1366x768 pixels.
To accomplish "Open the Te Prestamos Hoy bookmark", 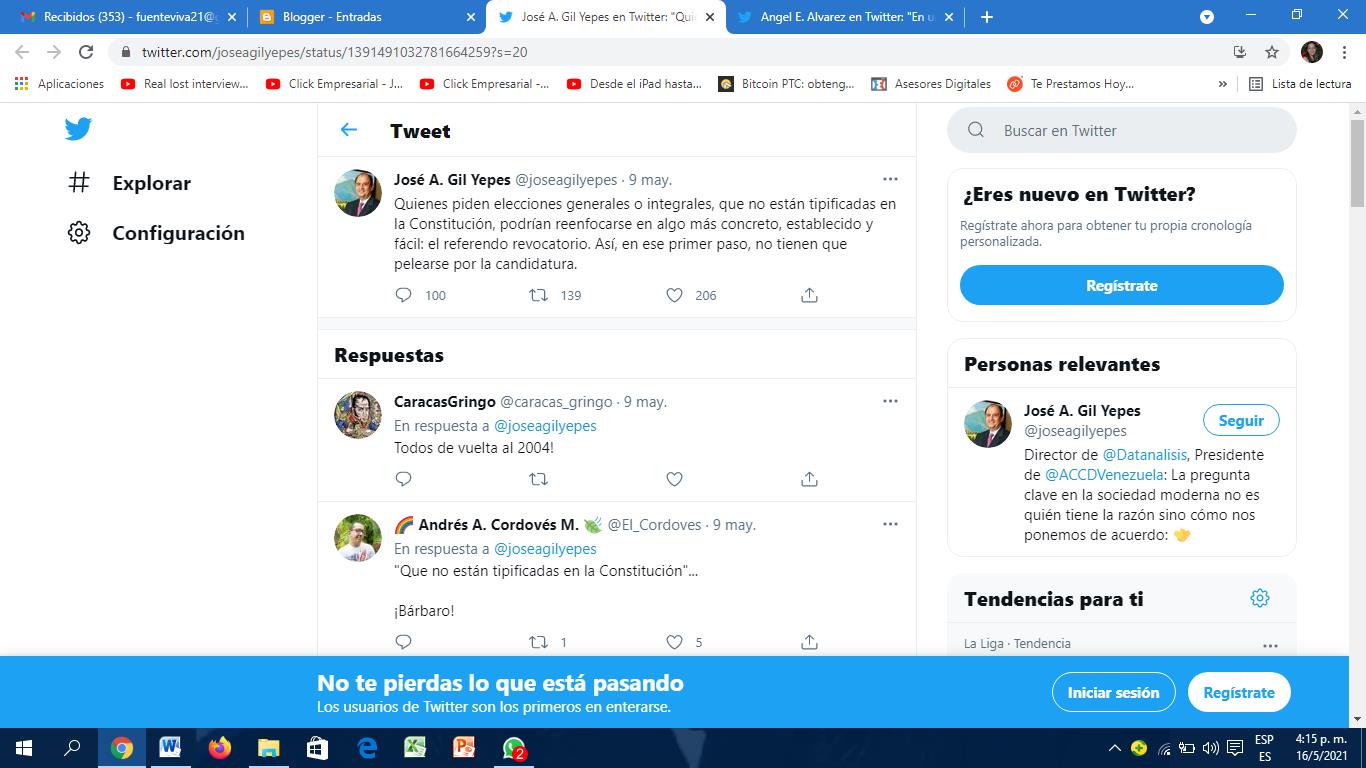I will pyautogui.click(x=1071, y=84).
